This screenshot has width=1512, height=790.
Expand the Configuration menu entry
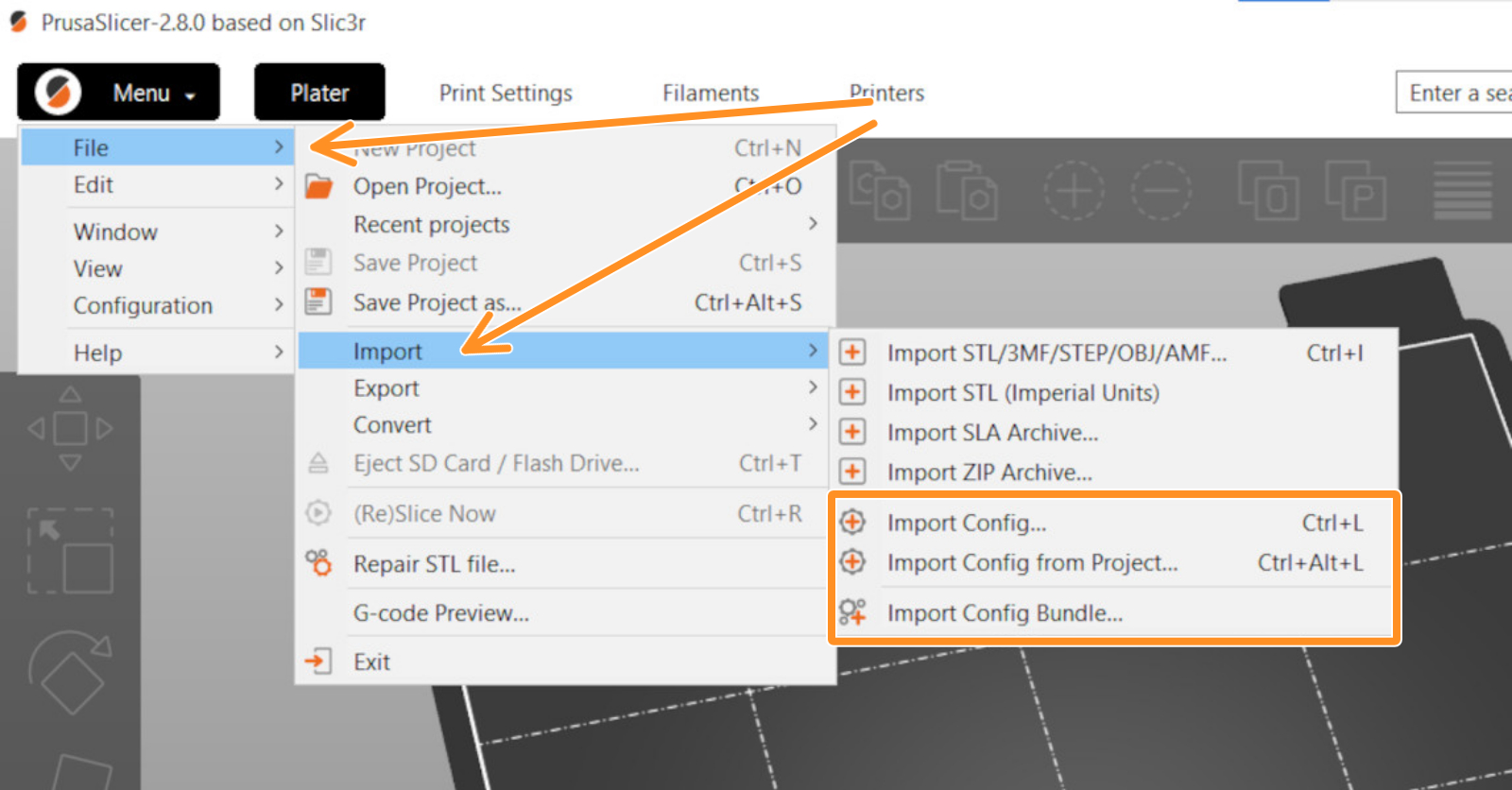(157, 305)
